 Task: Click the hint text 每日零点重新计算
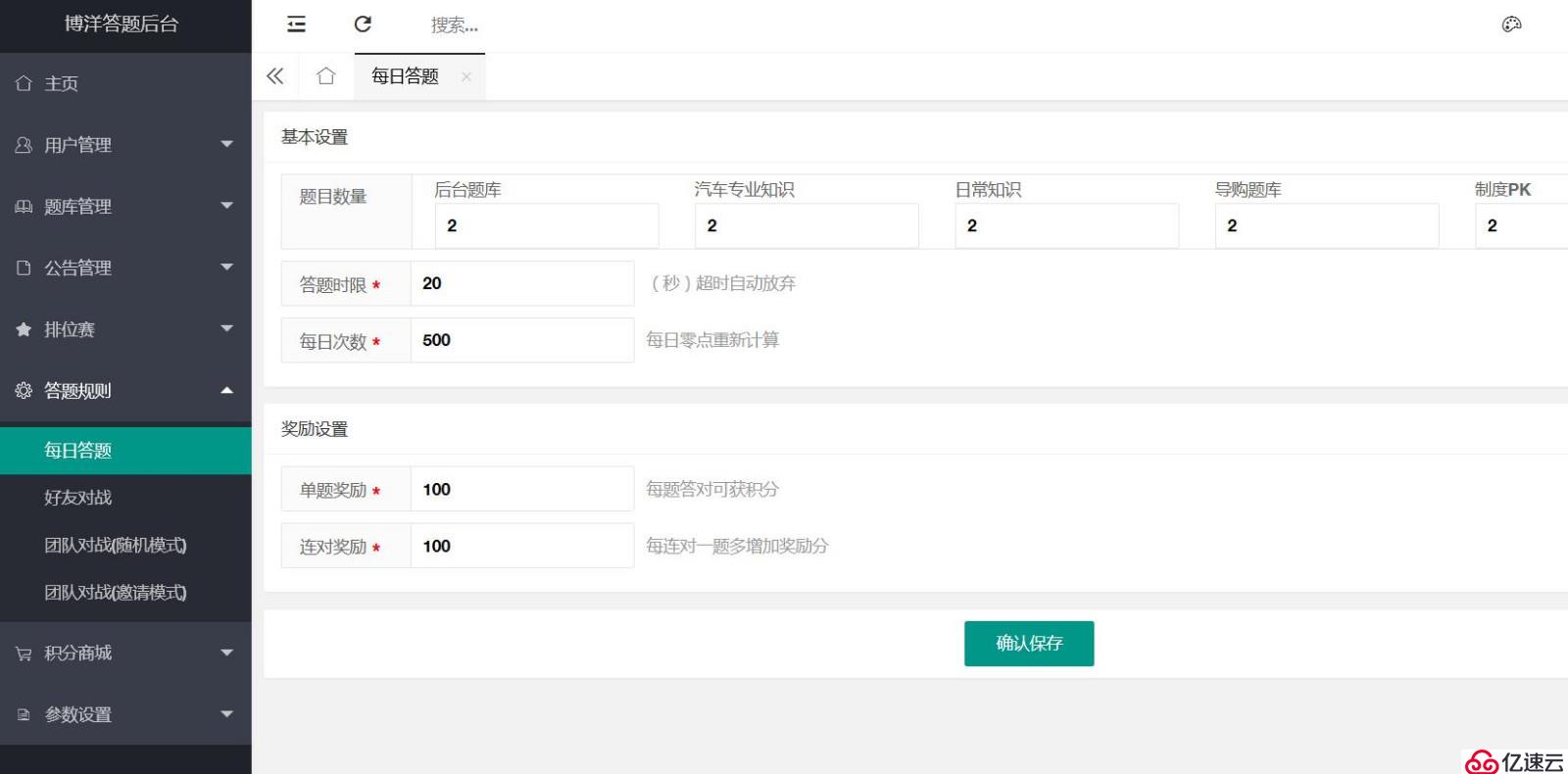point(712,340)
